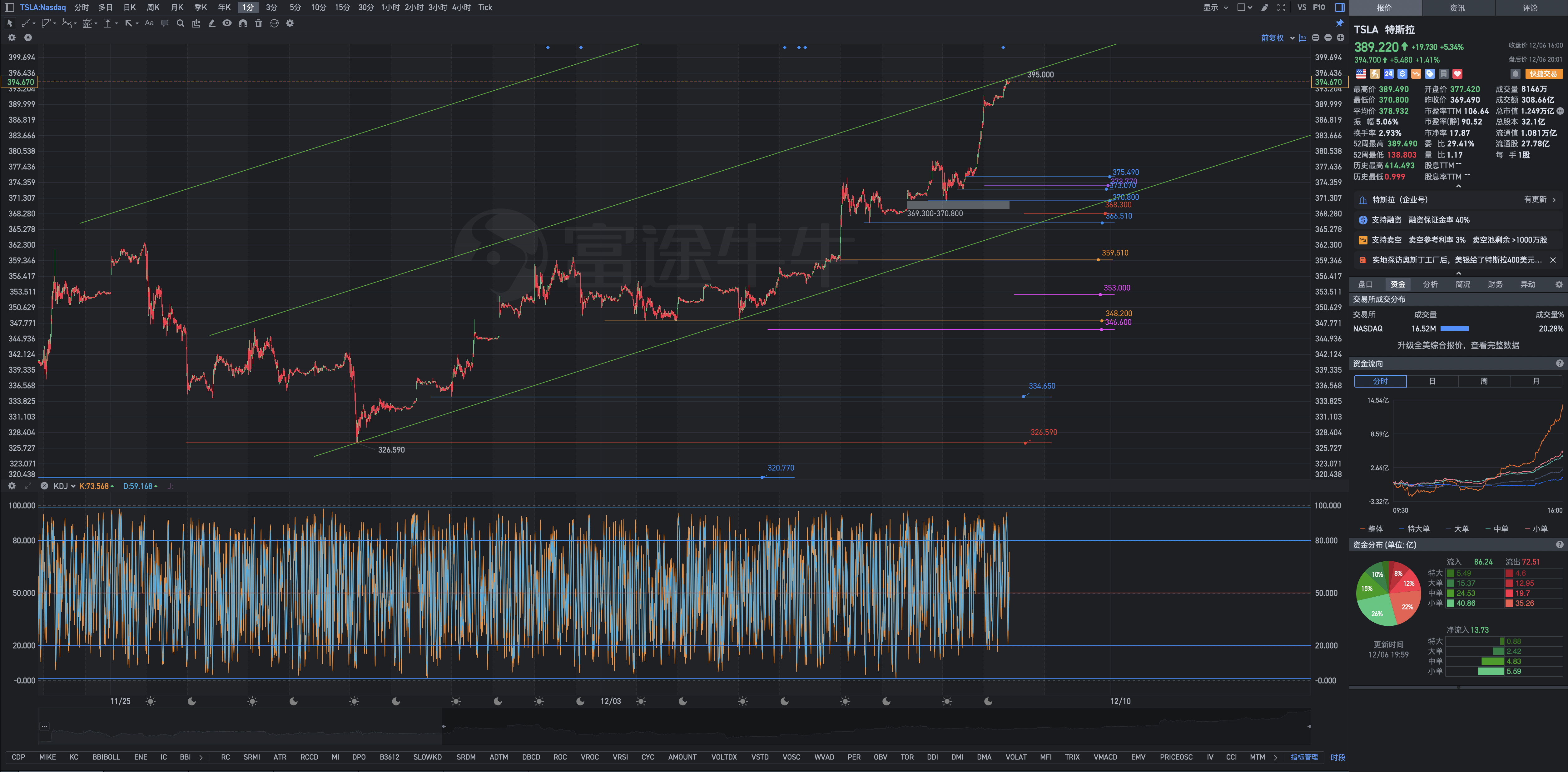Viewport: 1568px width, 772px height.
Task: Expand the arrow marker tool dropdown
Action: point(137,23)
